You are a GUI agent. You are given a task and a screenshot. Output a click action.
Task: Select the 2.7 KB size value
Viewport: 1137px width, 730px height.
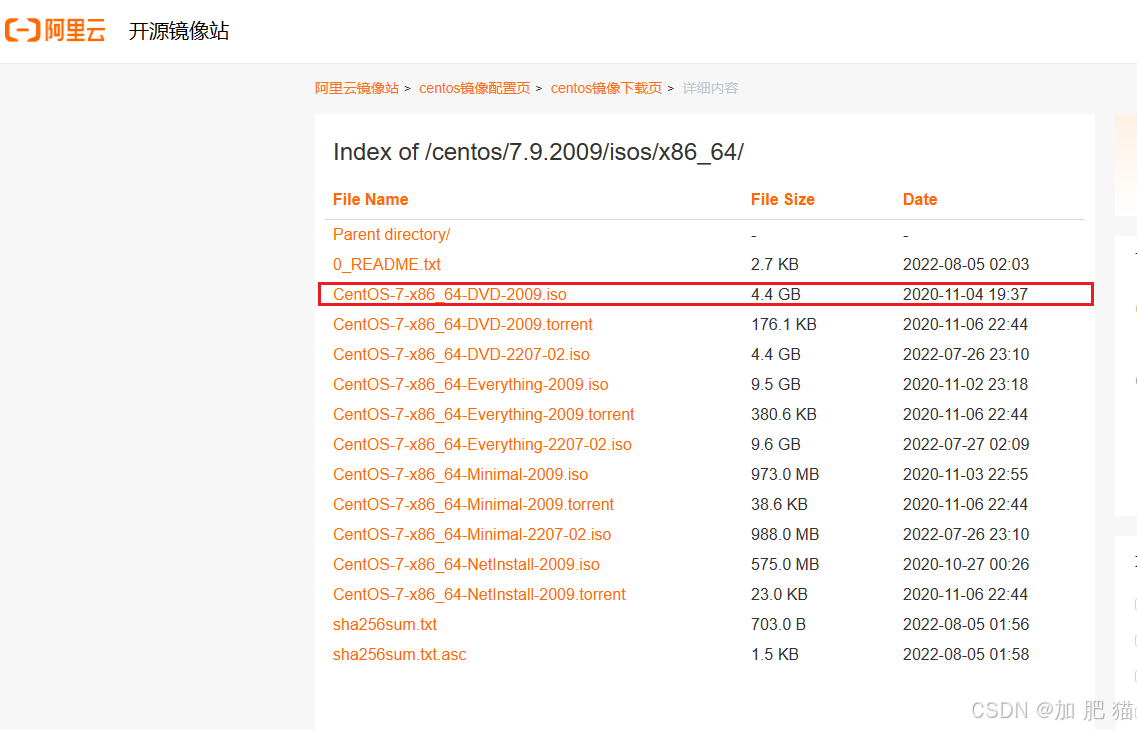pos(774,265)
